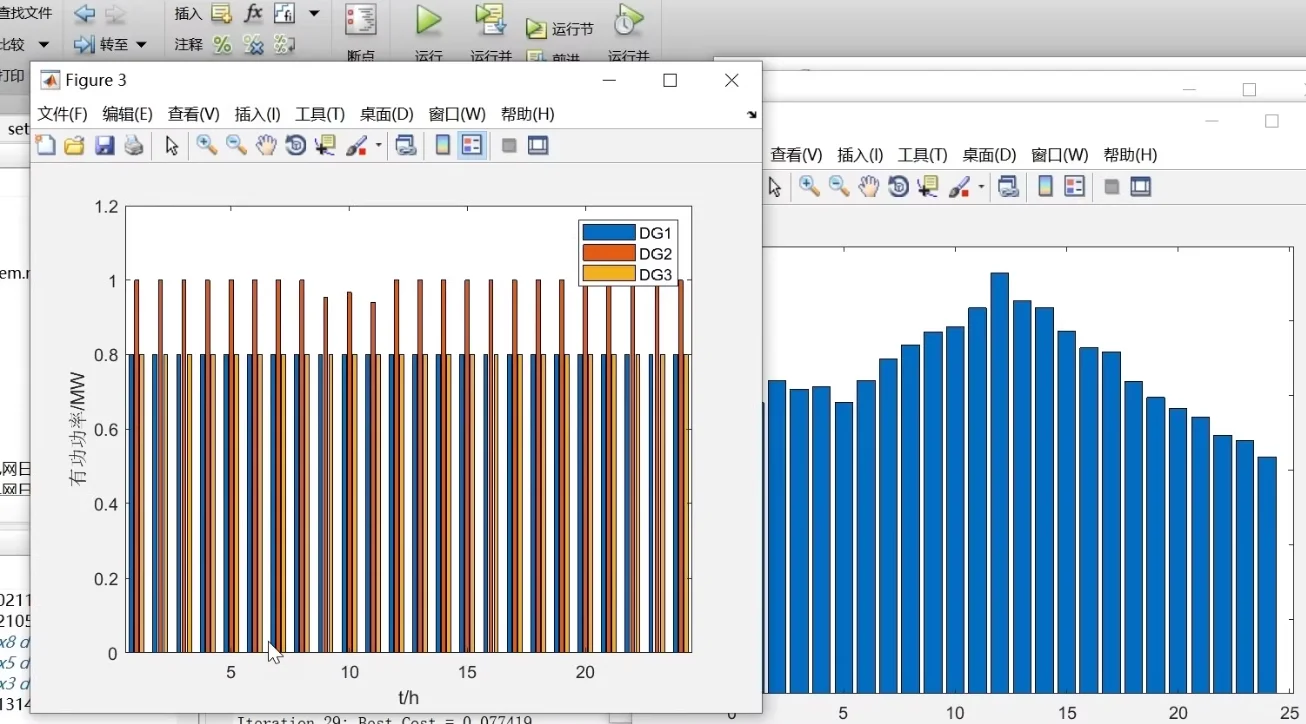Screen dimensions: 1306x724
Task: Enable Data Cursor tool in Figure 3
Action: click(x=325, y=146)
